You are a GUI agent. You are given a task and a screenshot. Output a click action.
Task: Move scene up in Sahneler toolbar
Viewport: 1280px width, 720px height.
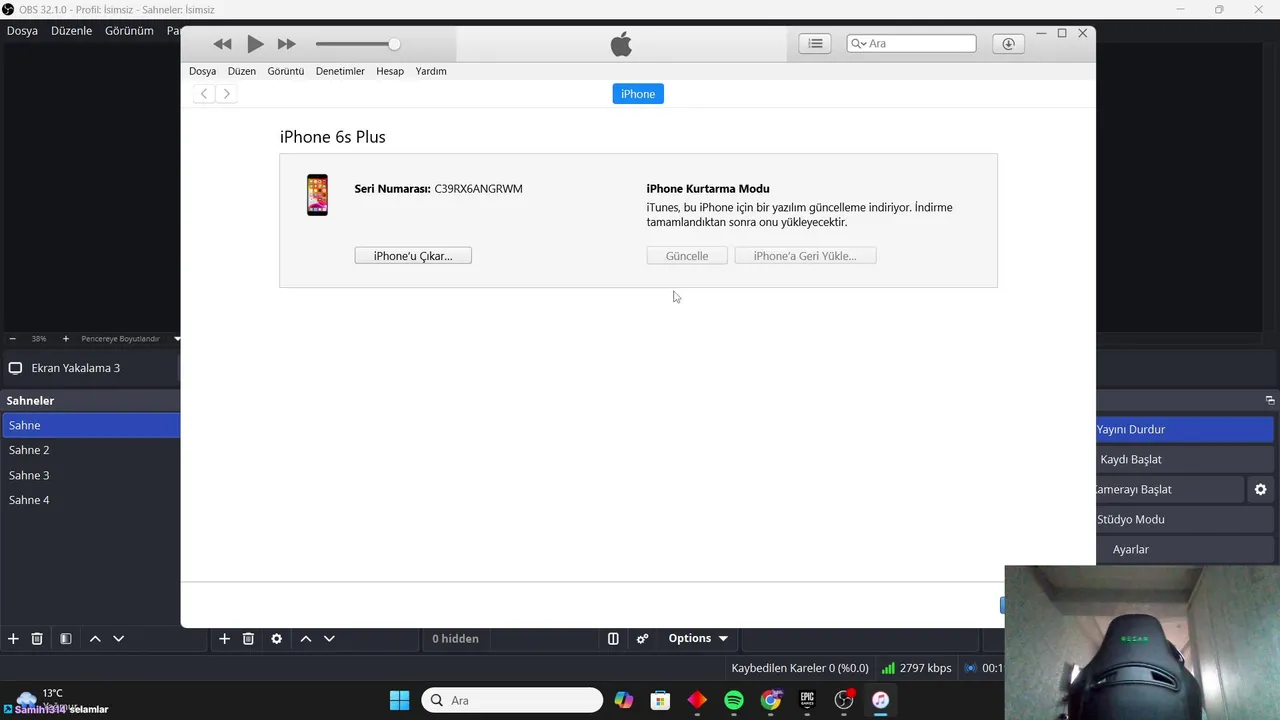click(x=95, y=639)
